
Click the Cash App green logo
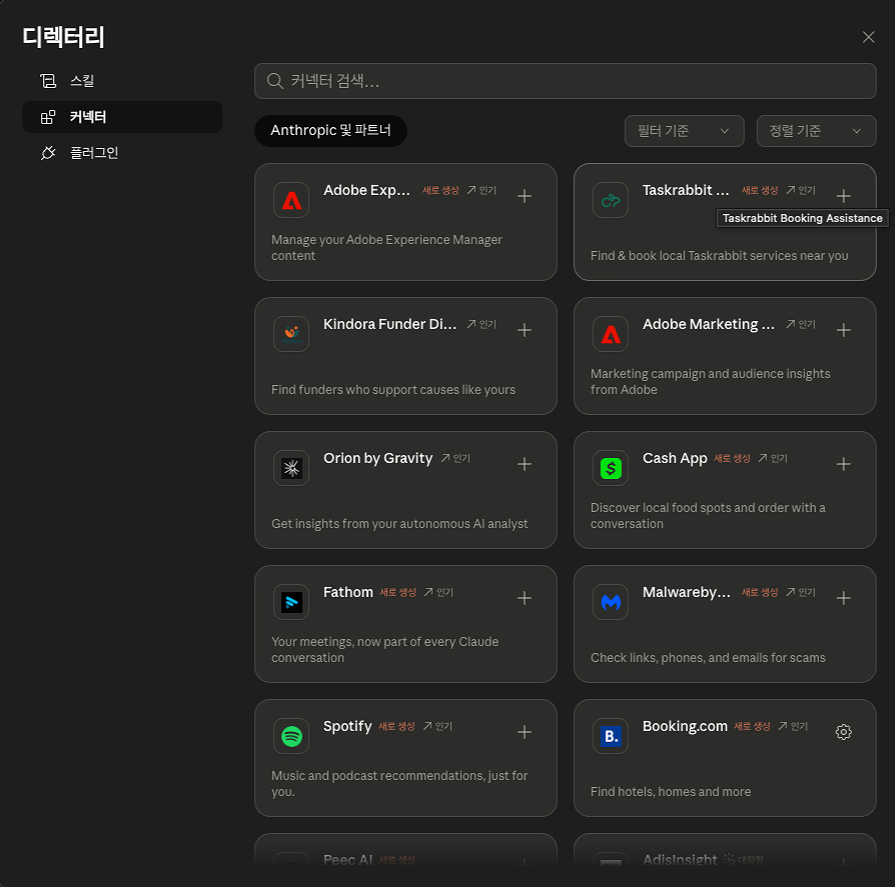[x=610, y=468]
